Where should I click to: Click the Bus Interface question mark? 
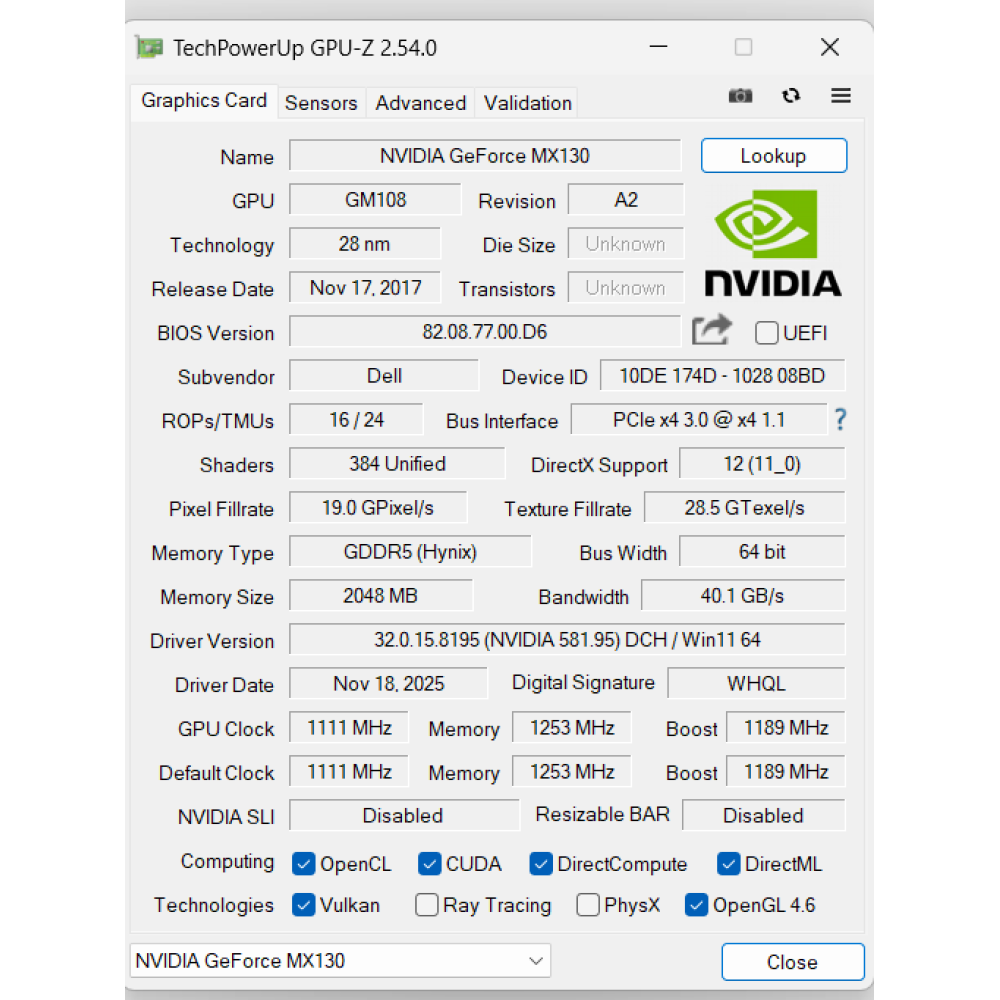[x=841, y=420]
